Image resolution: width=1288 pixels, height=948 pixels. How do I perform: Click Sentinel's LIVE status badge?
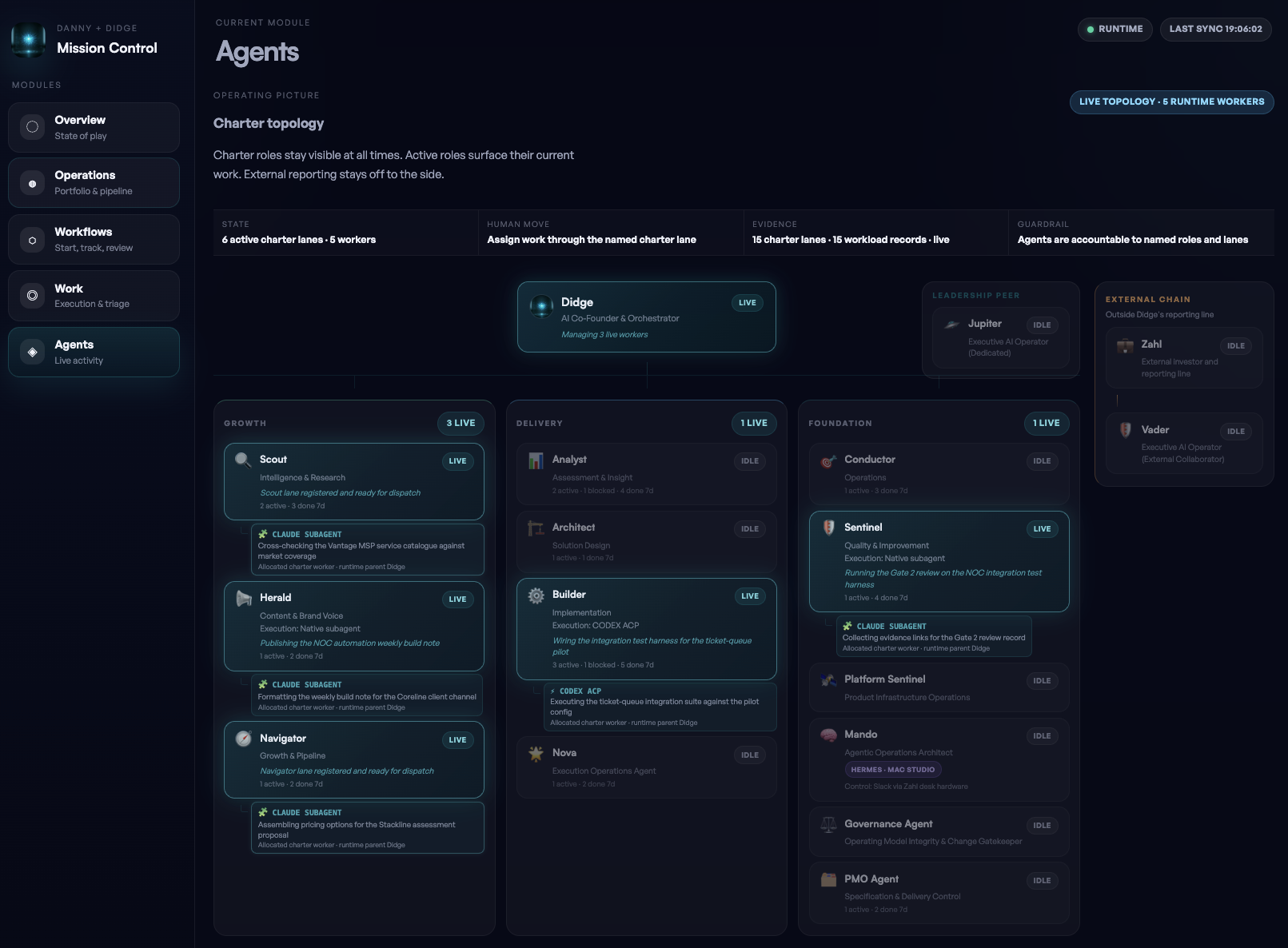(x=1042, y=529)
